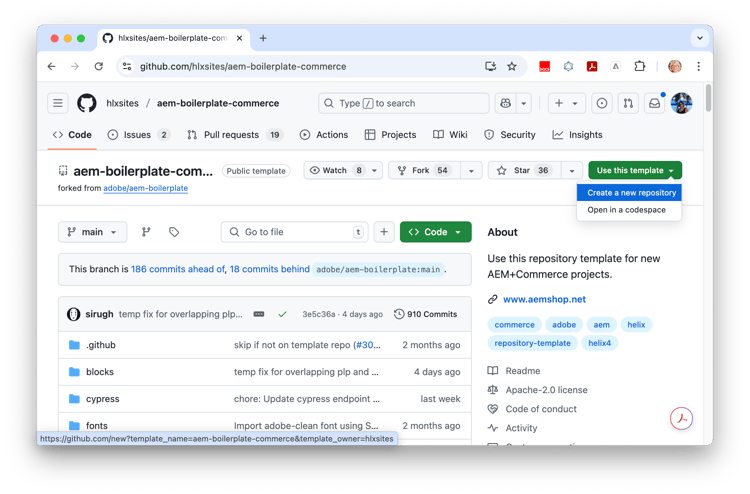Click the helix topic tag

click(x=637, y=325)
